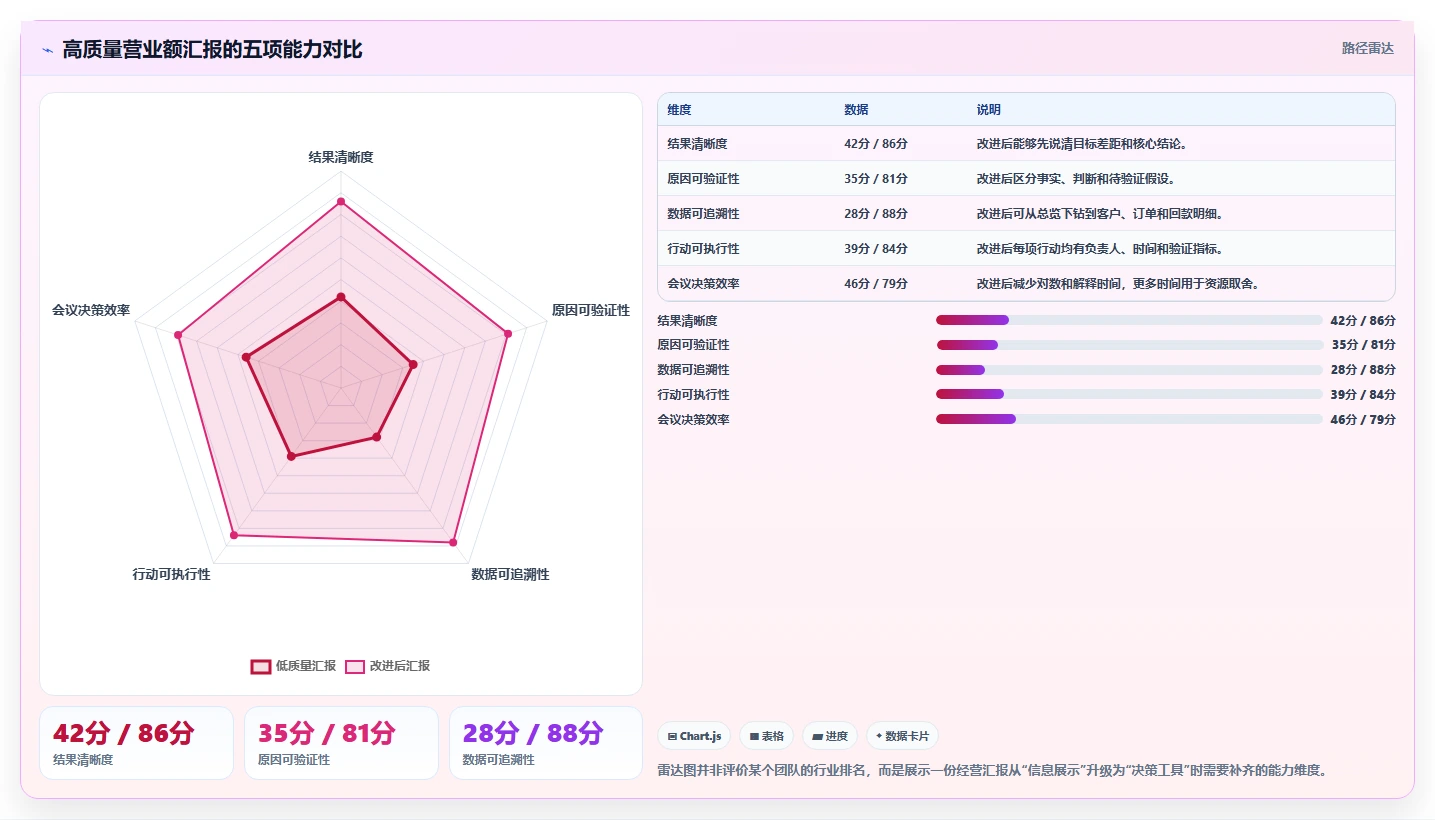Click the 28分 / 88分 value beside the progress bar
The height and width of the screenshot is (820, 1435).
[1363, 370]
